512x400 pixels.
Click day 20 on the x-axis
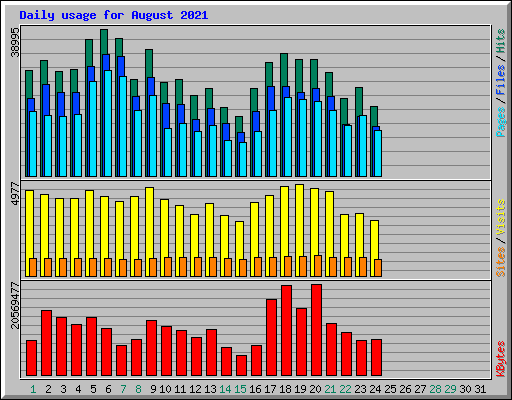click(x=315, y=389)
